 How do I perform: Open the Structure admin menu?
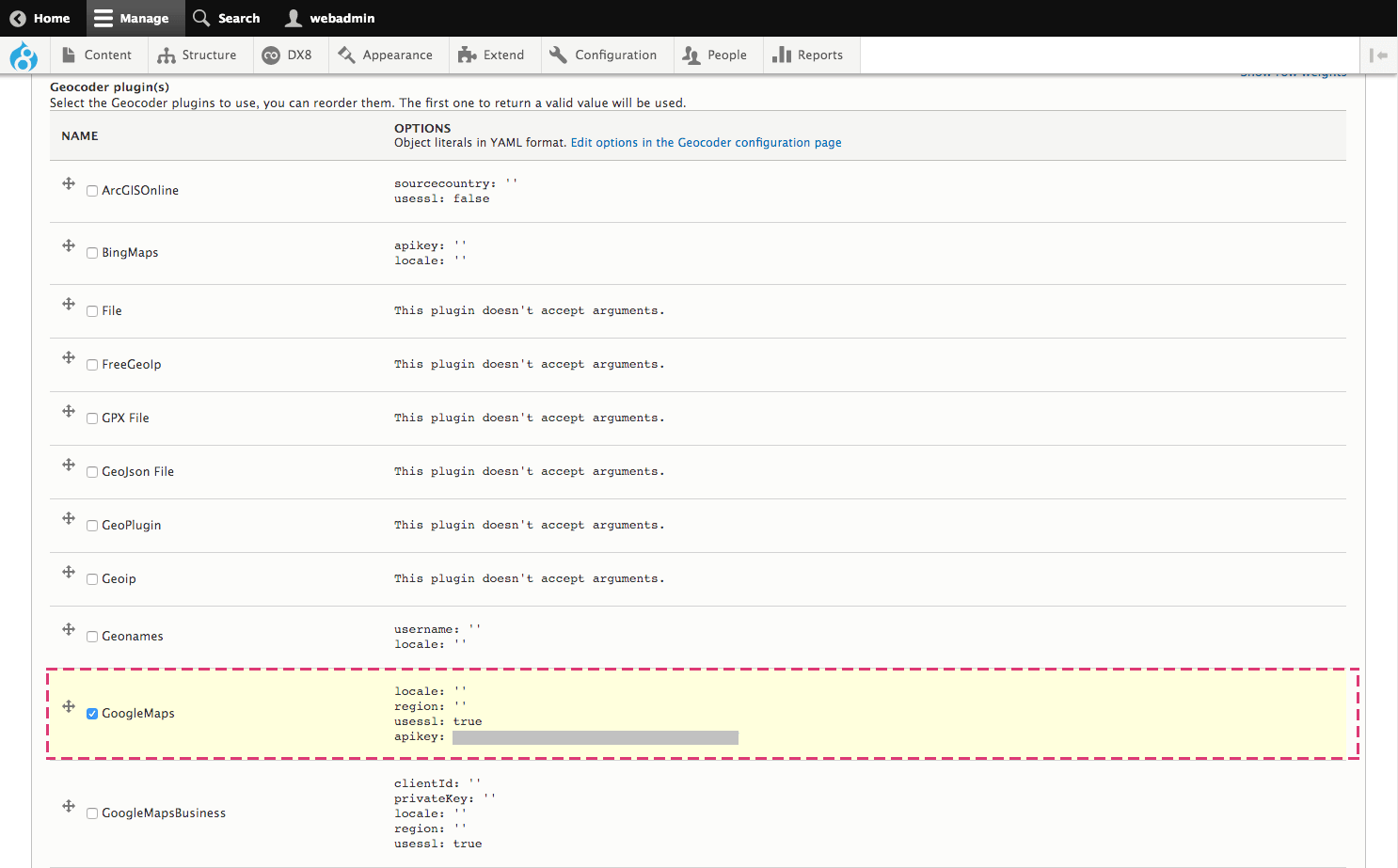[x=198, y=55]
